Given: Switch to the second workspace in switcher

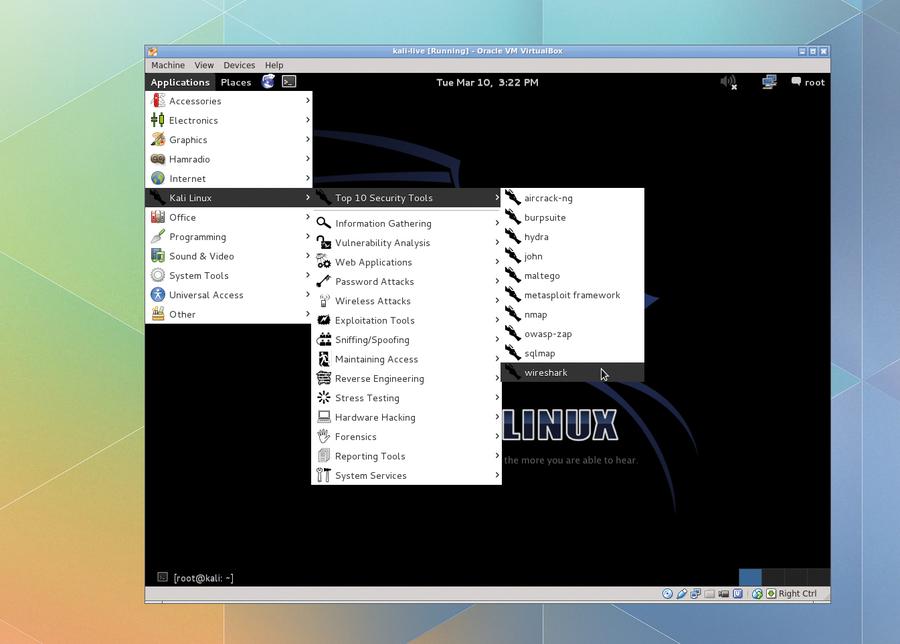Looking at the screenshot, I should click(773, 577).
